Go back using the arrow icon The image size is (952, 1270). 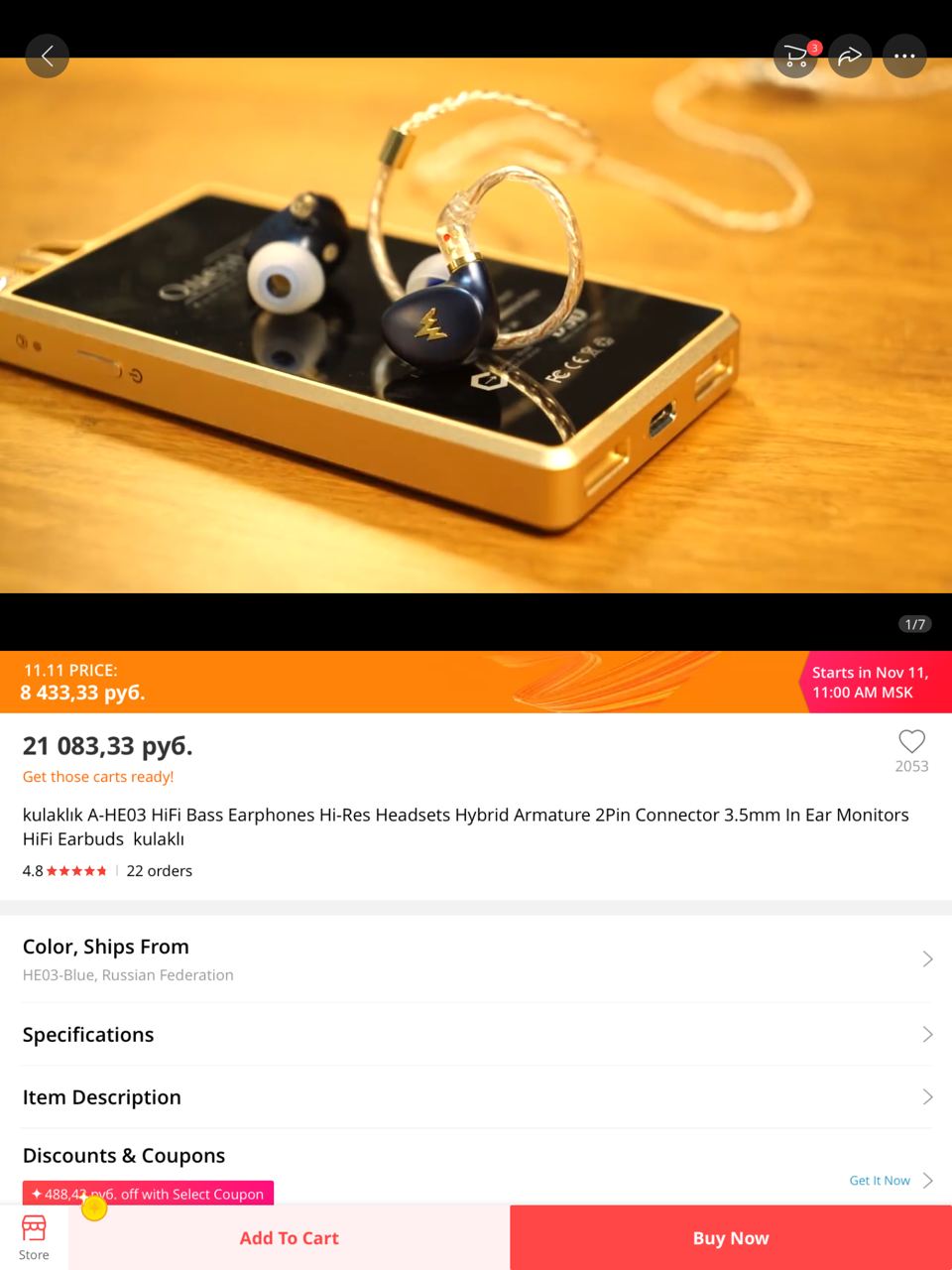(47, 57)
